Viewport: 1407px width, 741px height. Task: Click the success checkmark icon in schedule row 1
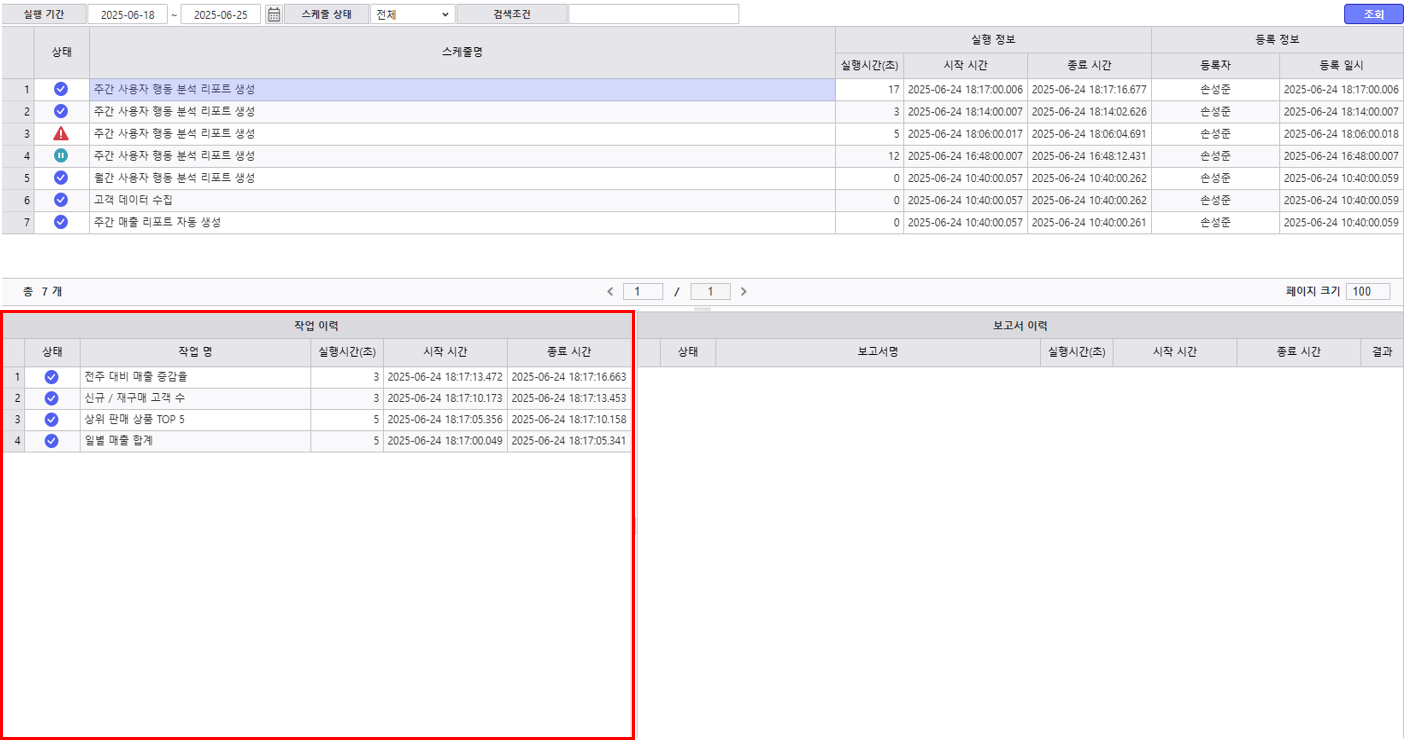pos(61,89)
